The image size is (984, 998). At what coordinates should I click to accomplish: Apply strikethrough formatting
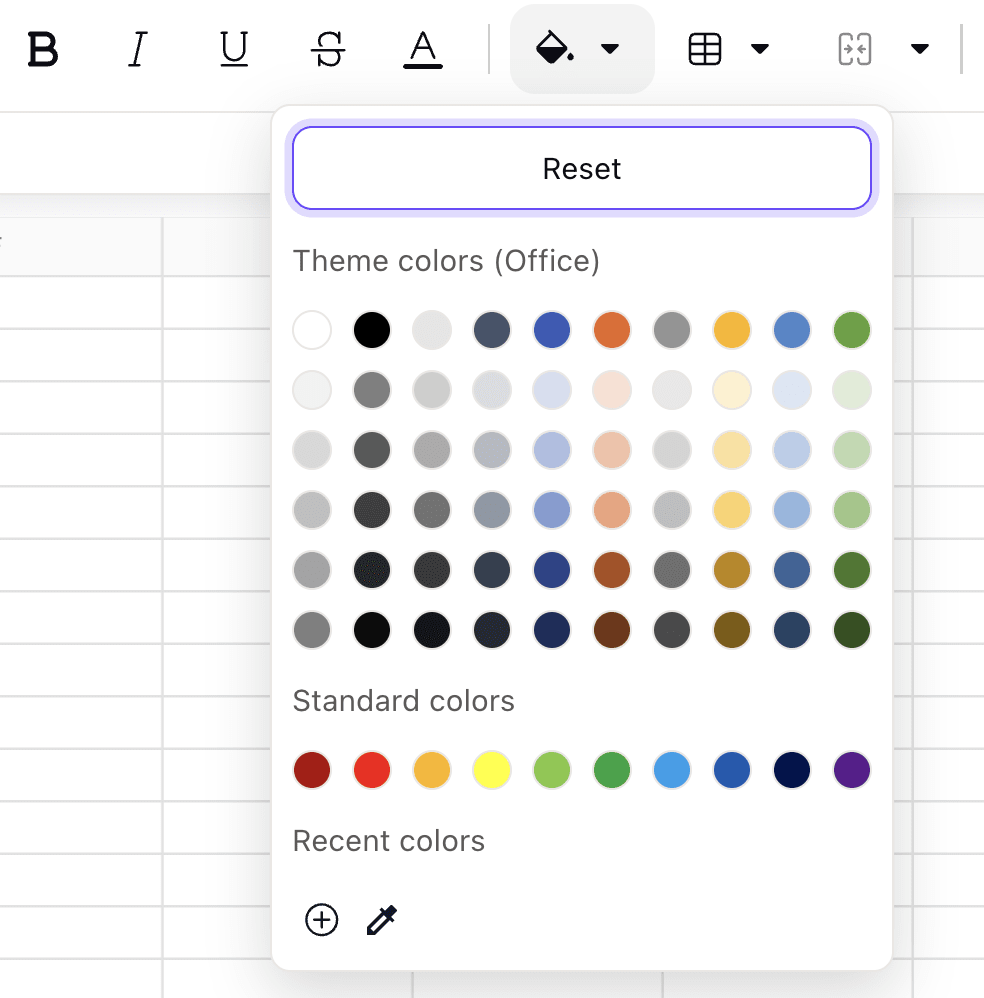click(x=327, y=50)
